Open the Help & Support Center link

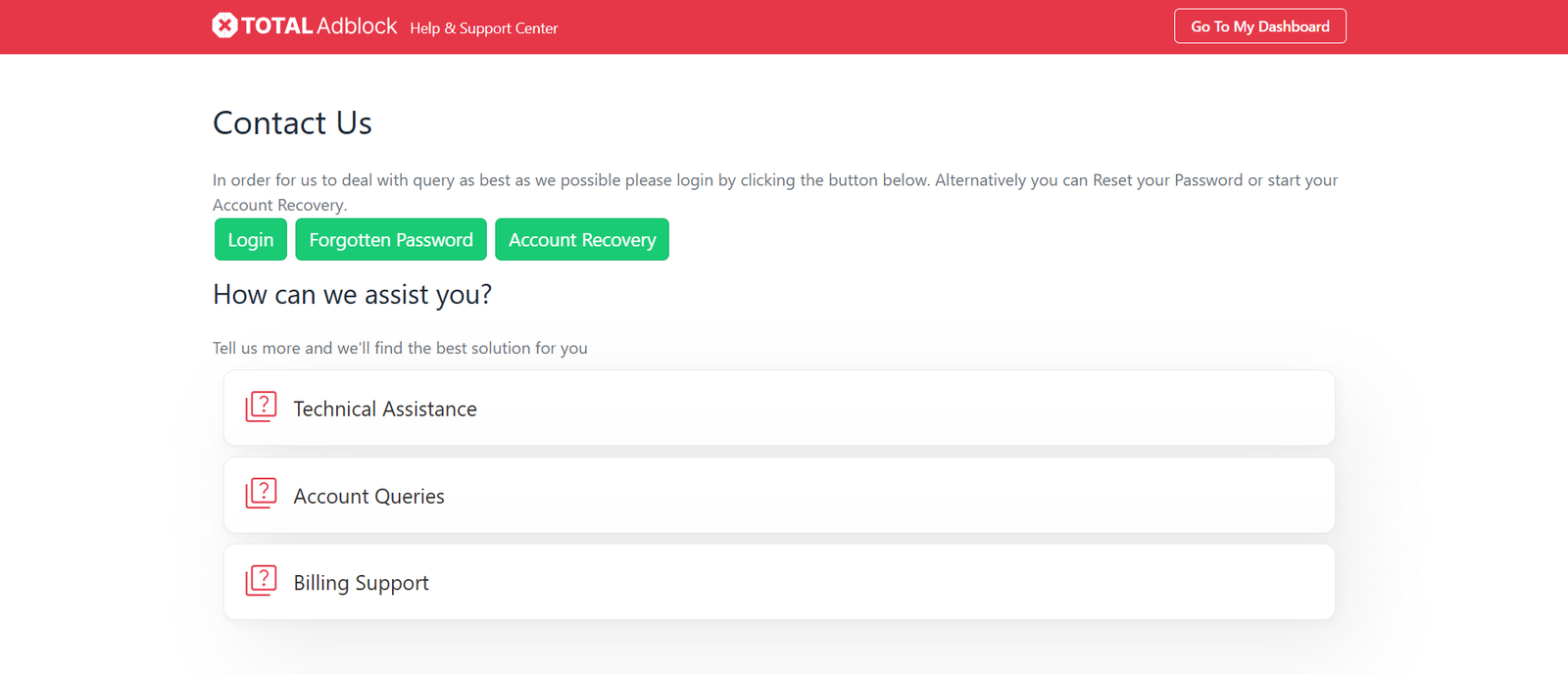point(483,28)
